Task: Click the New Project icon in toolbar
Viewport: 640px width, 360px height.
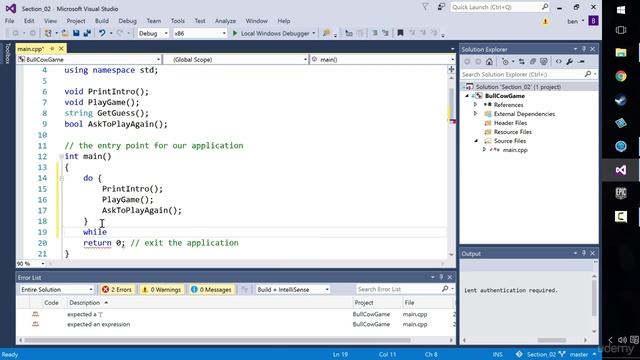Action: tap(48, 33)
